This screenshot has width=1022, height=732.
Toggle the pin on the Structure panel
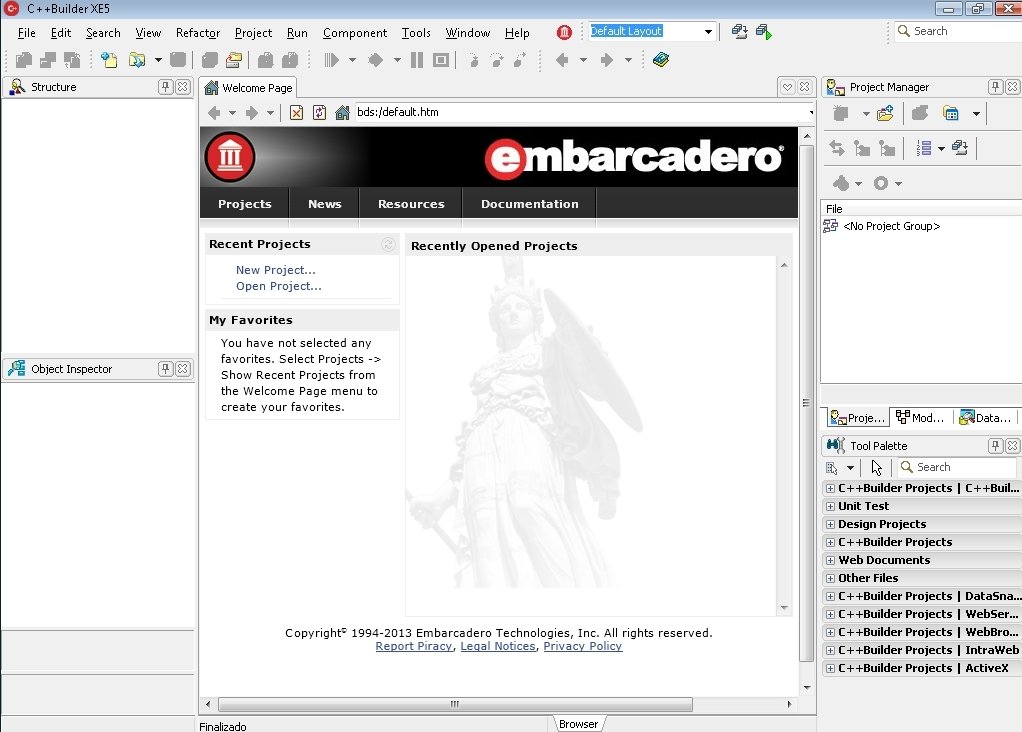click(x=166, y=87)
